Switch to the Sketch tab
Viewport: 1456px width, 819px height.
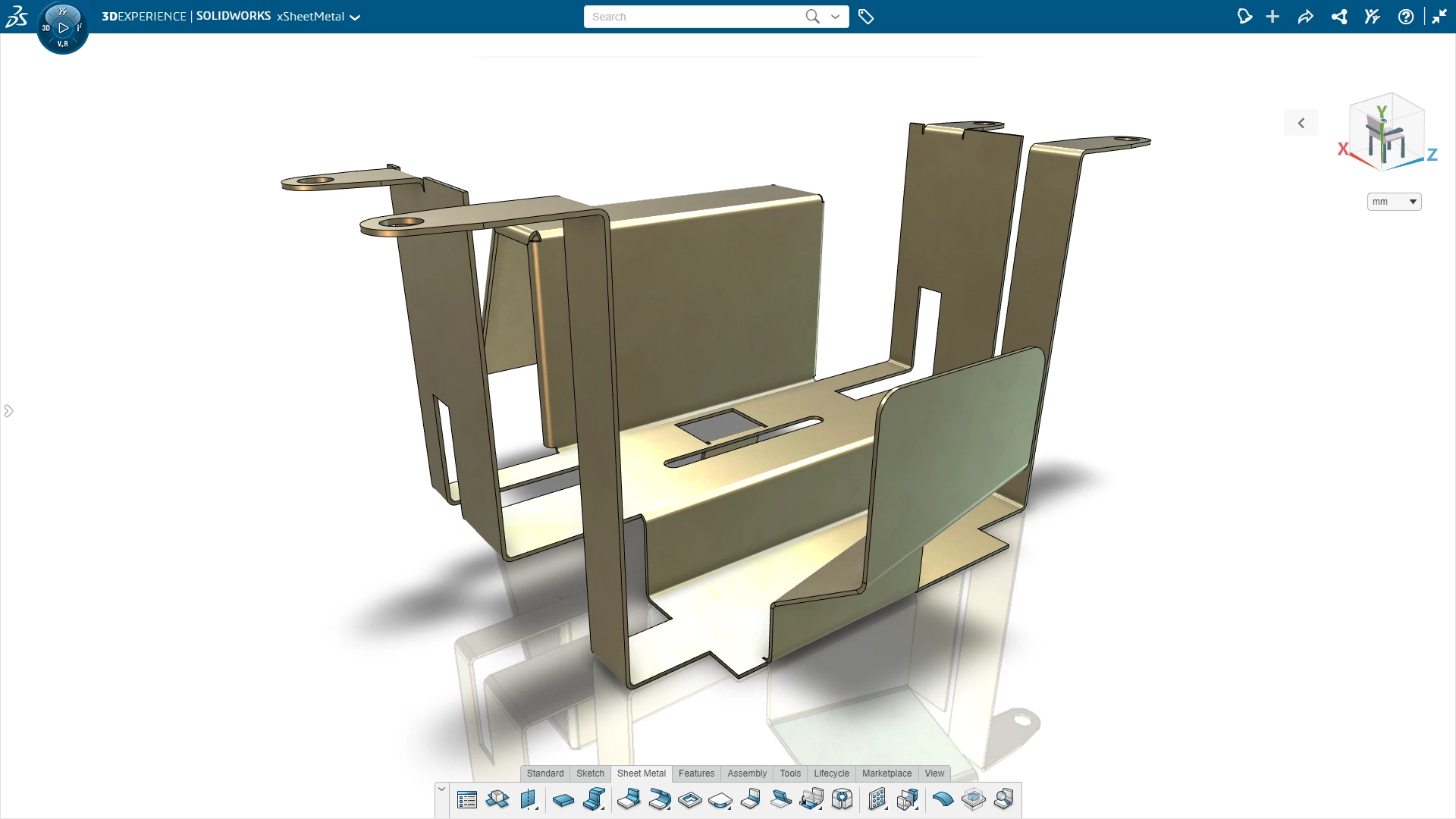[590, 773]
